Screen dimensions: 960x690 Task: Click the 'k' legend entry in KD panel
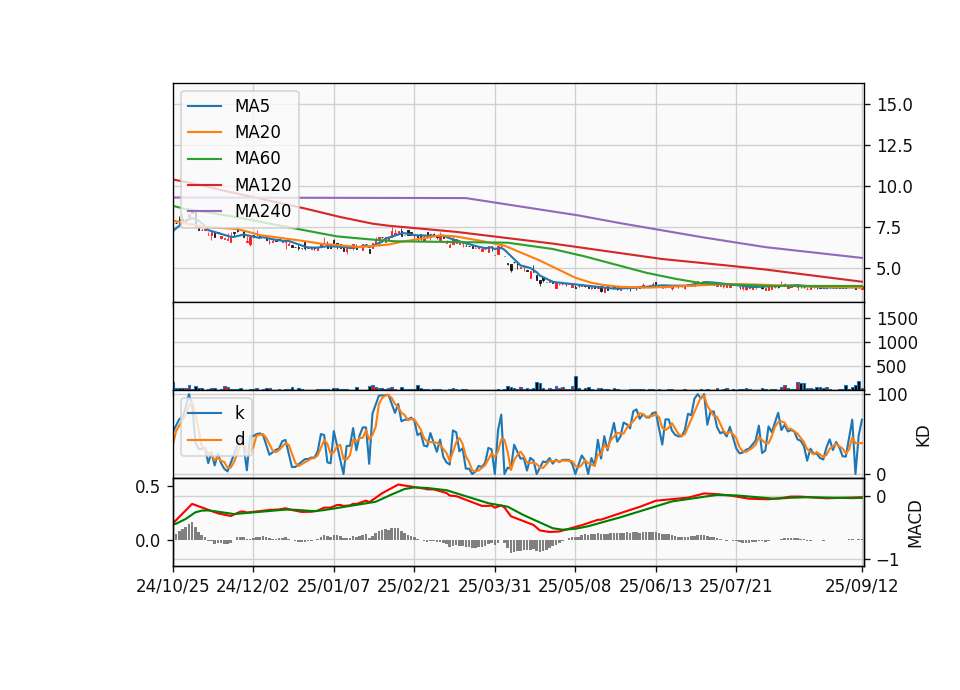point(239,413)
